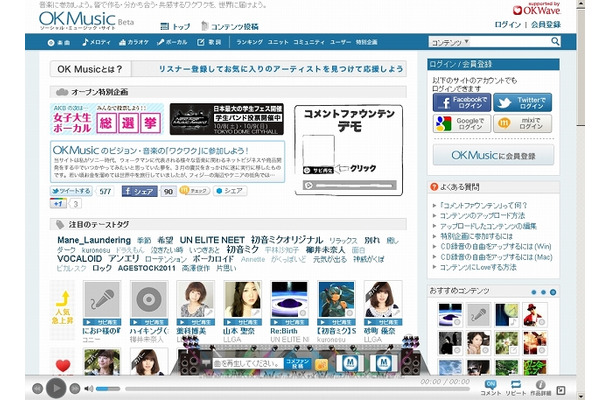Log in with the mixi button
The height and width of the screenshot is (400, 610).
522,124
